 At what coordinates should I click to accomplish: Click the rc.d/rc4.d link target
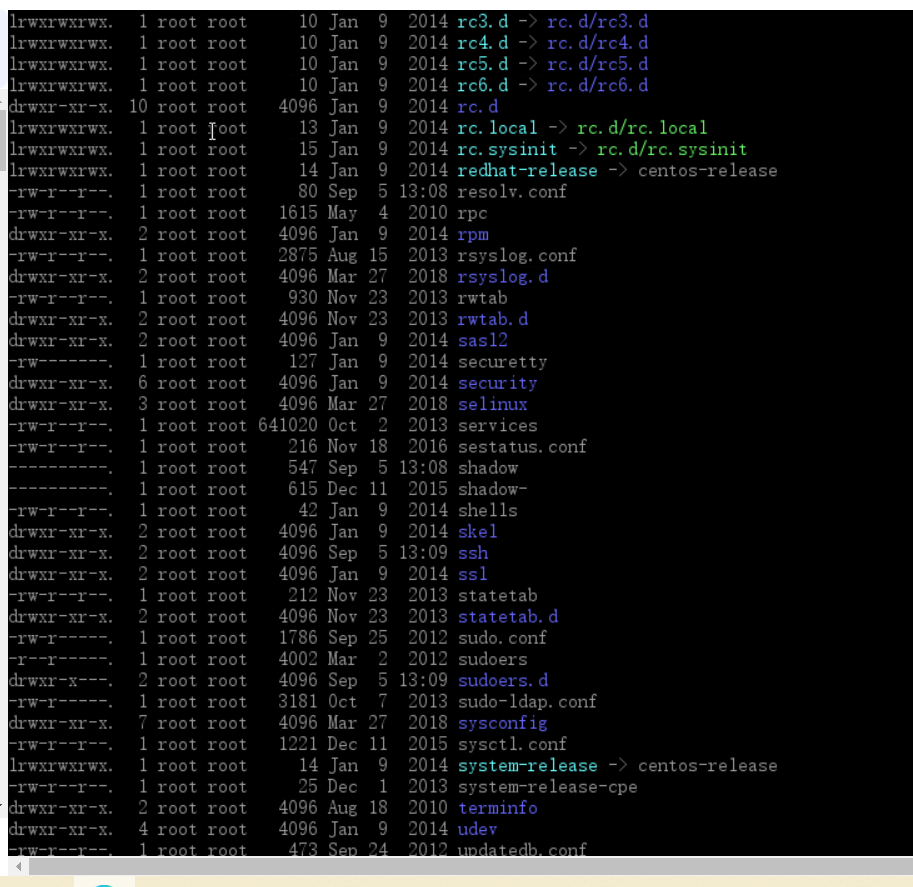(597, 43)
